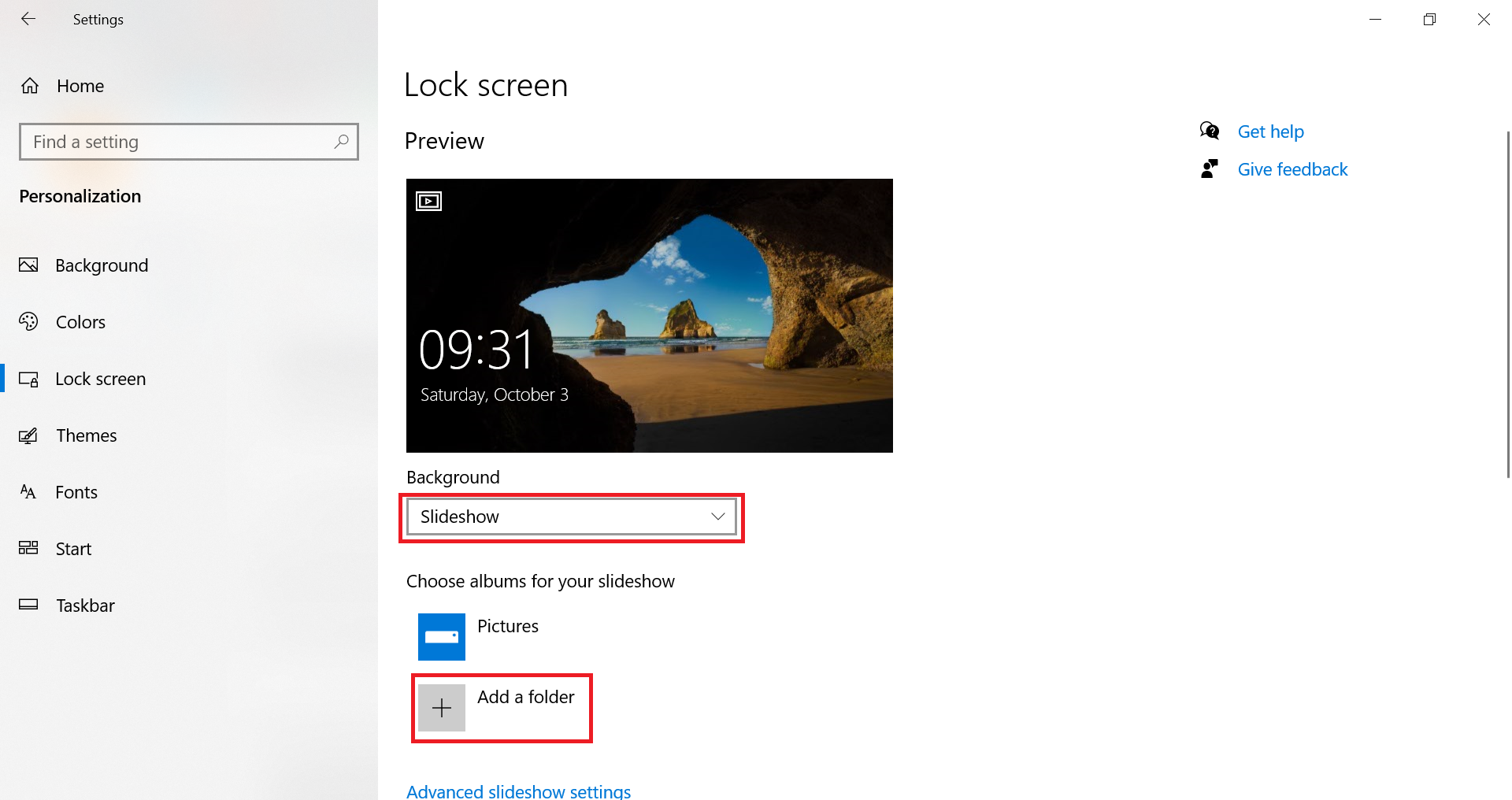Open the Get help link
Screen dimensions: 1512x800
click(x=1270, y=131)
